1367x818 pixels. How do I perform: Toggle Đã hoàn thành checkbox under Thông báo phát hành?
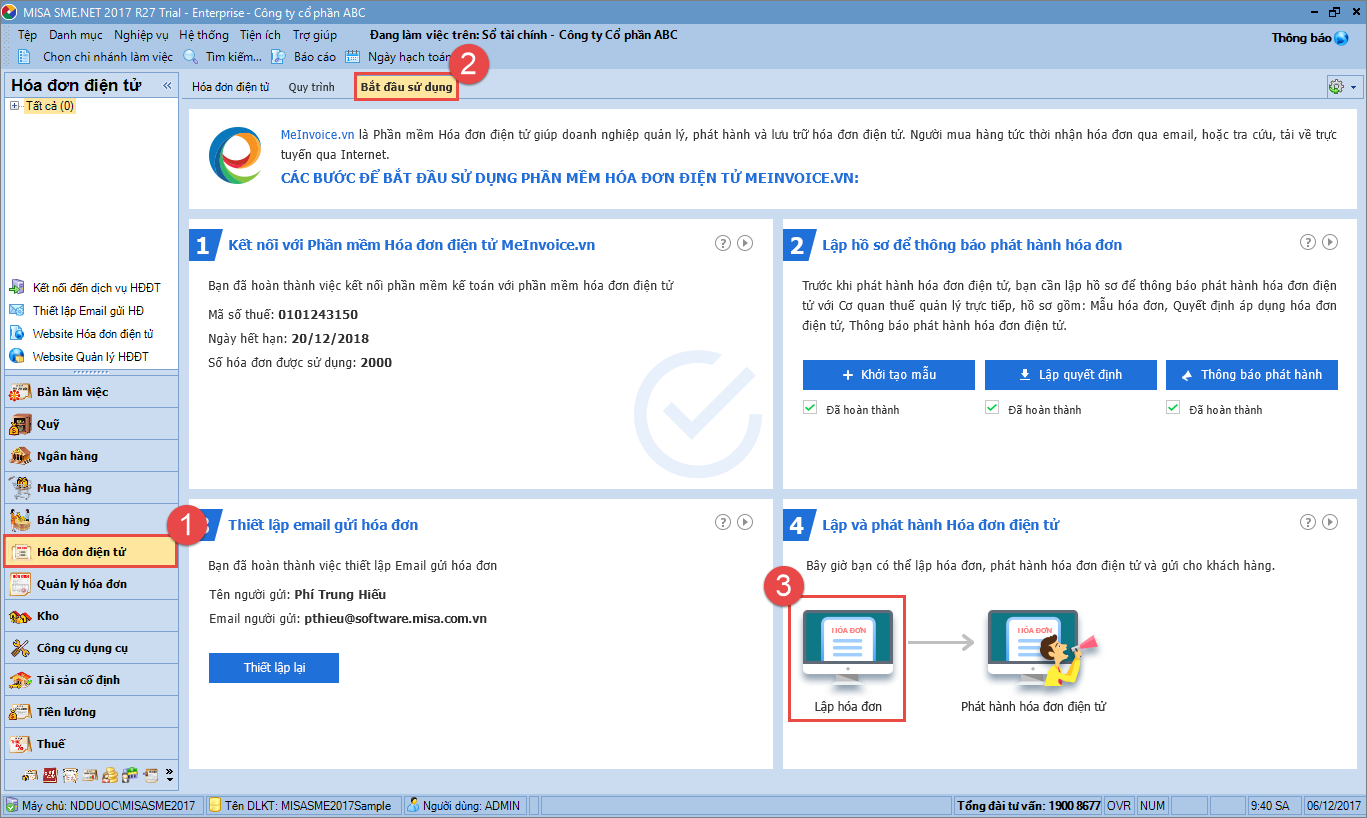tap(1173, 408)
